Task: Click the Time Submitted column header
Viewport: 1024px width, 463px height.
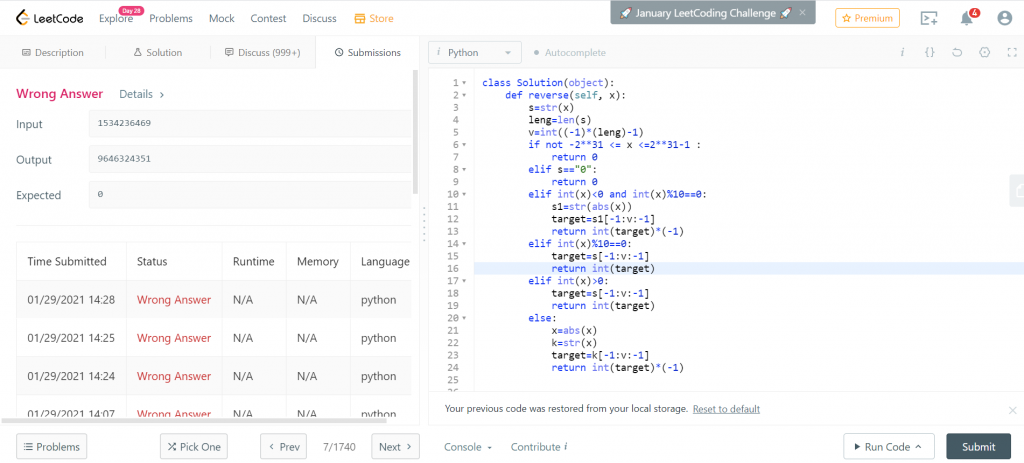Action: (x=67, y=261)
